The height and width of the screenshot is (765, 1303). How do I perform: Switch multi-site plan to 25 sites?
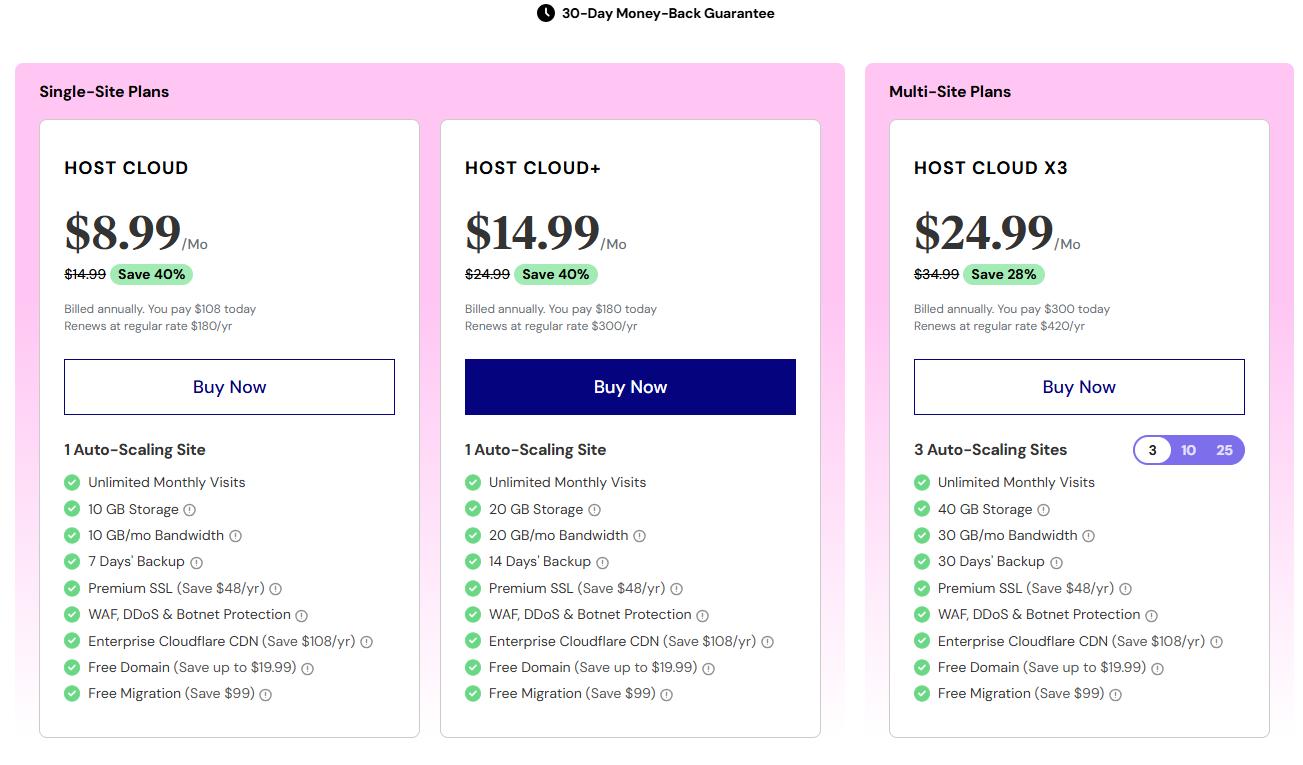point(1224,450)
